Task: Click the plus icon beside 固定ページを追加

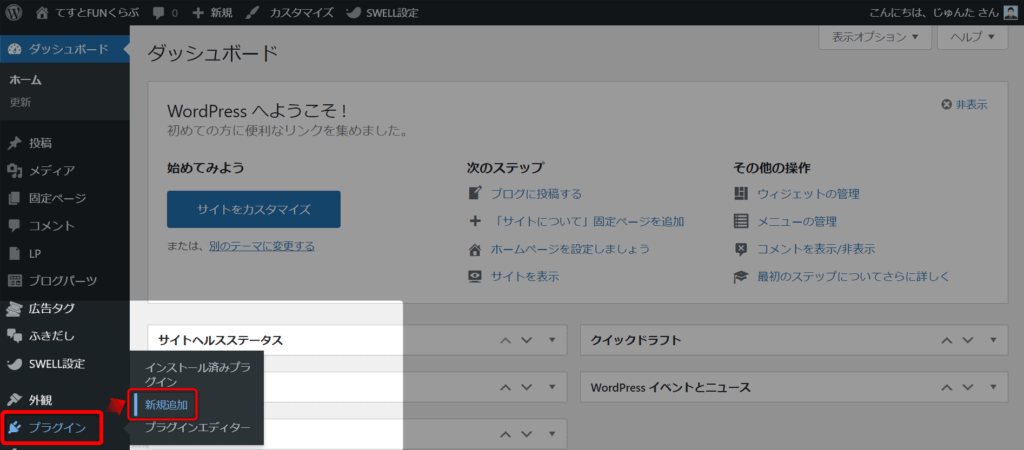Action: tap(475, 221)
